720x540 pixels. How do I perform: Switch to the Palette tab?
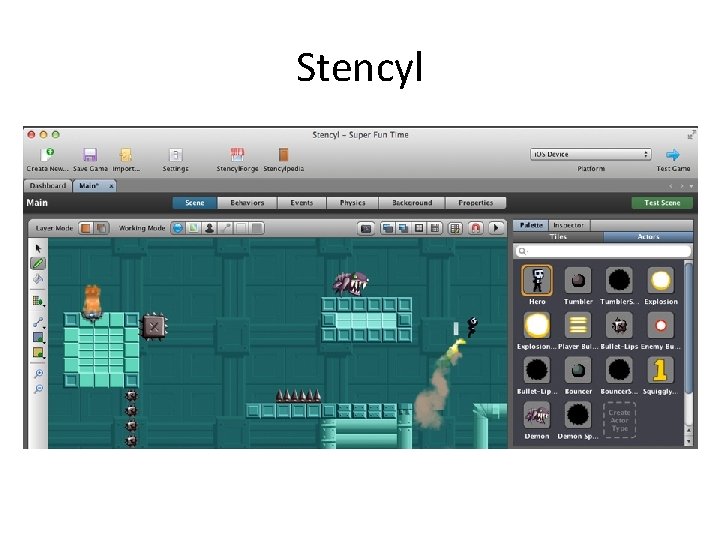click(x=531, y=225)
